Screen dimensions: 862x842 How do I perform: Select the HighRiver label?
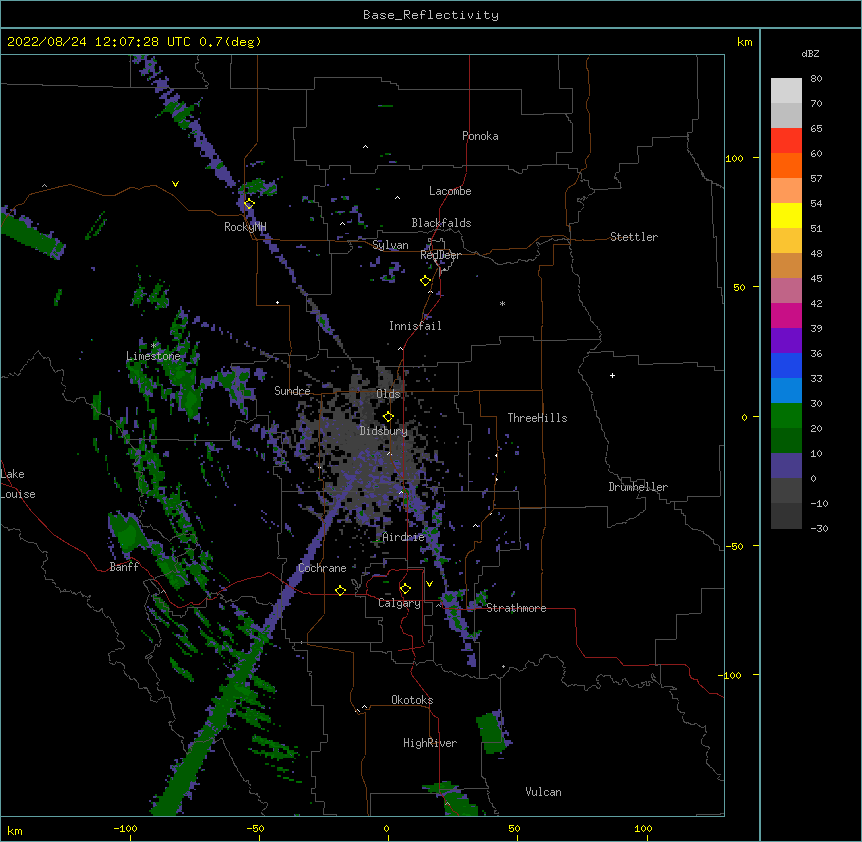click(x=430, y=743)
